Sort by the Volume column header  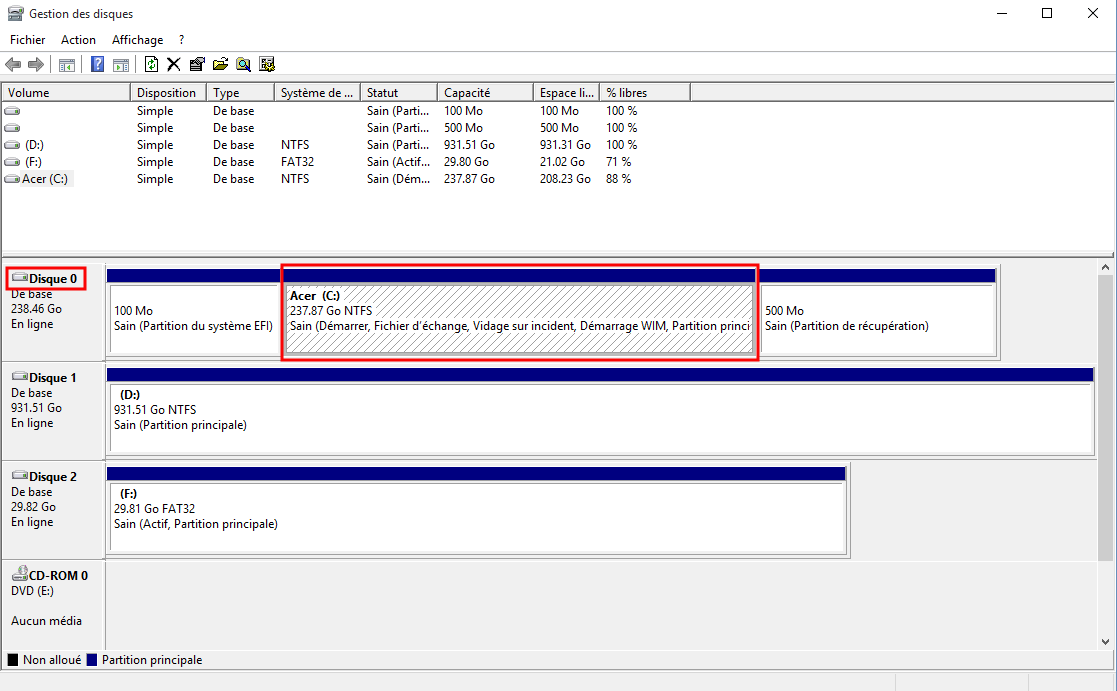pyautogui.click(x=66, y=93)
